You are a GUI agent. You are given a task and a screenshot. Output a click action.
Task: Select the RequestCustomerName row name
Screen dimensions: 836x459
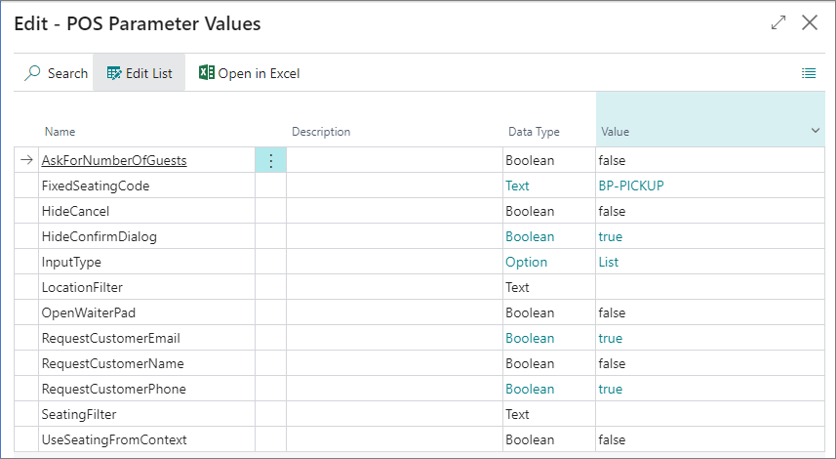coord(112,364)
